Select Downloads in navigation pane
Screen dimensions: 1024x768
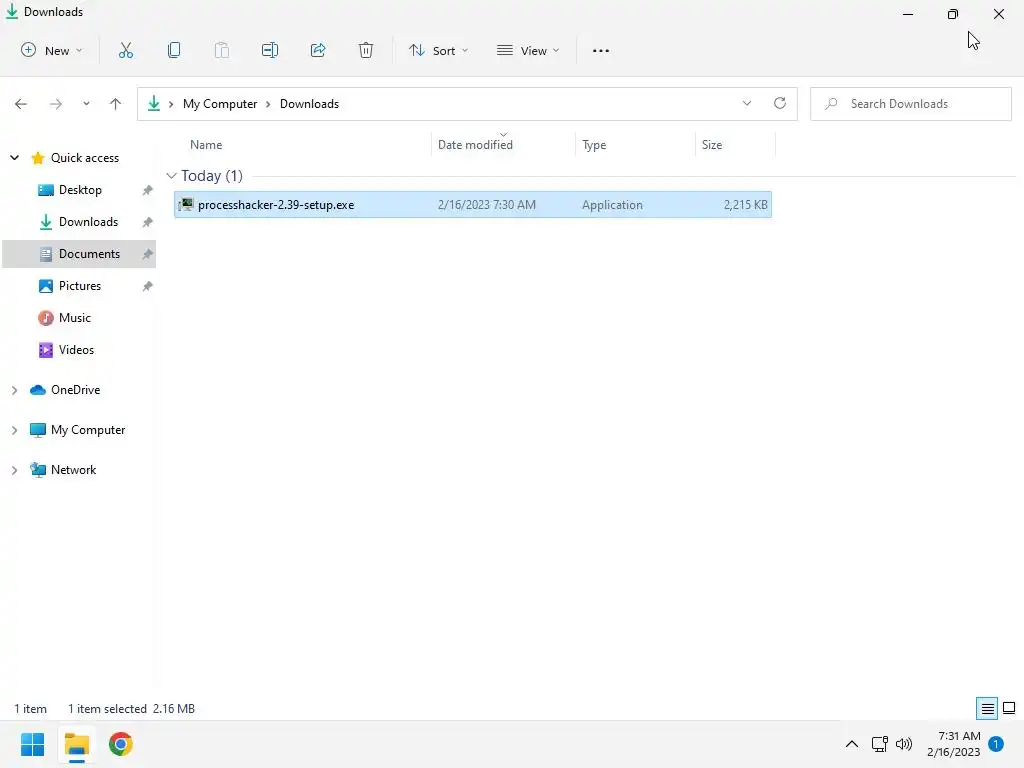pyautogui.click(x=88, y=222)
